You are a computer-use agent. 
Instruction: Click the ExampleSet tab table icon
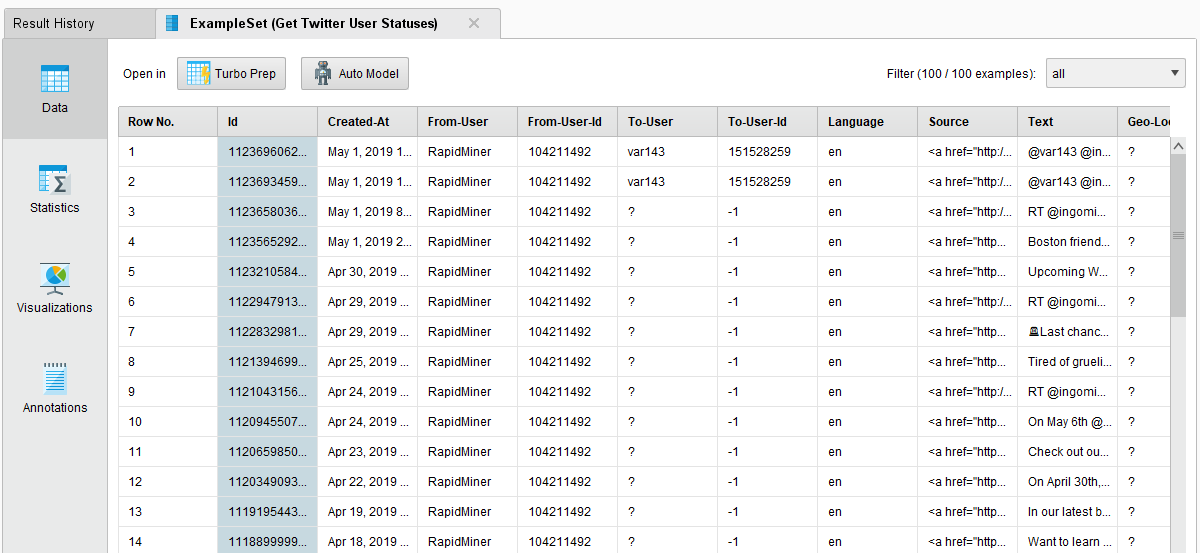pyautogui.click(x=173, y=23)
